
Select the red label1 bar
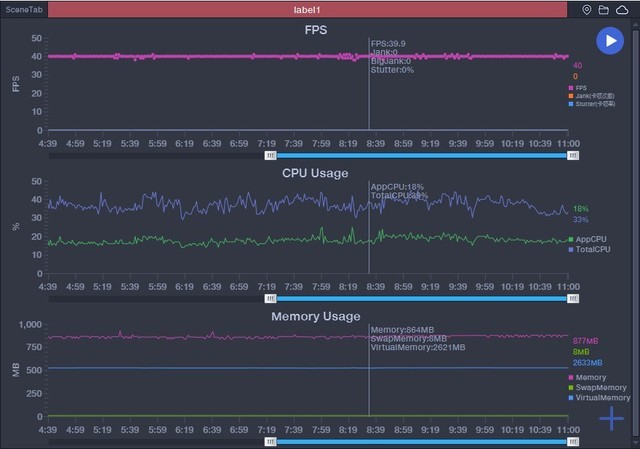click(307, 10)
